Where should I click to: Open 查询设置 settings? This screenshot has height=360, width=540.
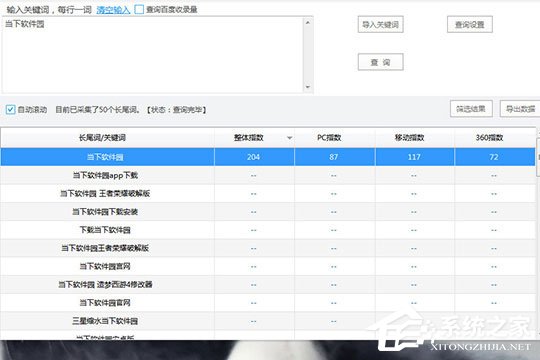470,24
